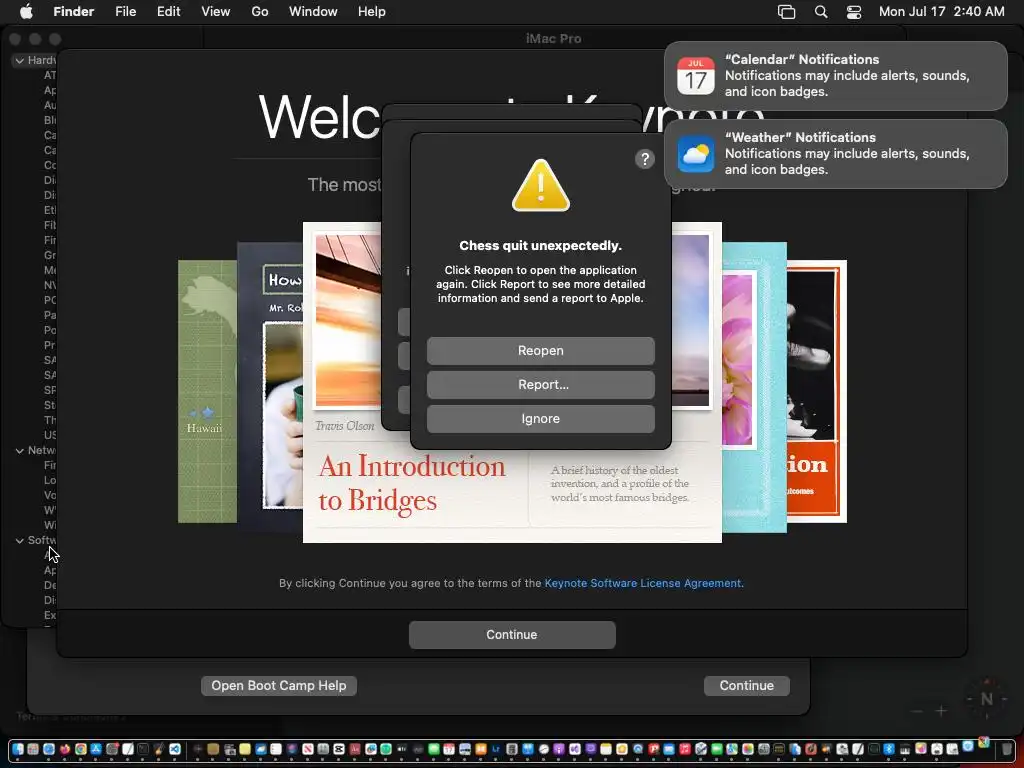Open the Finder menu
Screen dimensions: 1024x768
pyautogui.click(x=73, y=12)
